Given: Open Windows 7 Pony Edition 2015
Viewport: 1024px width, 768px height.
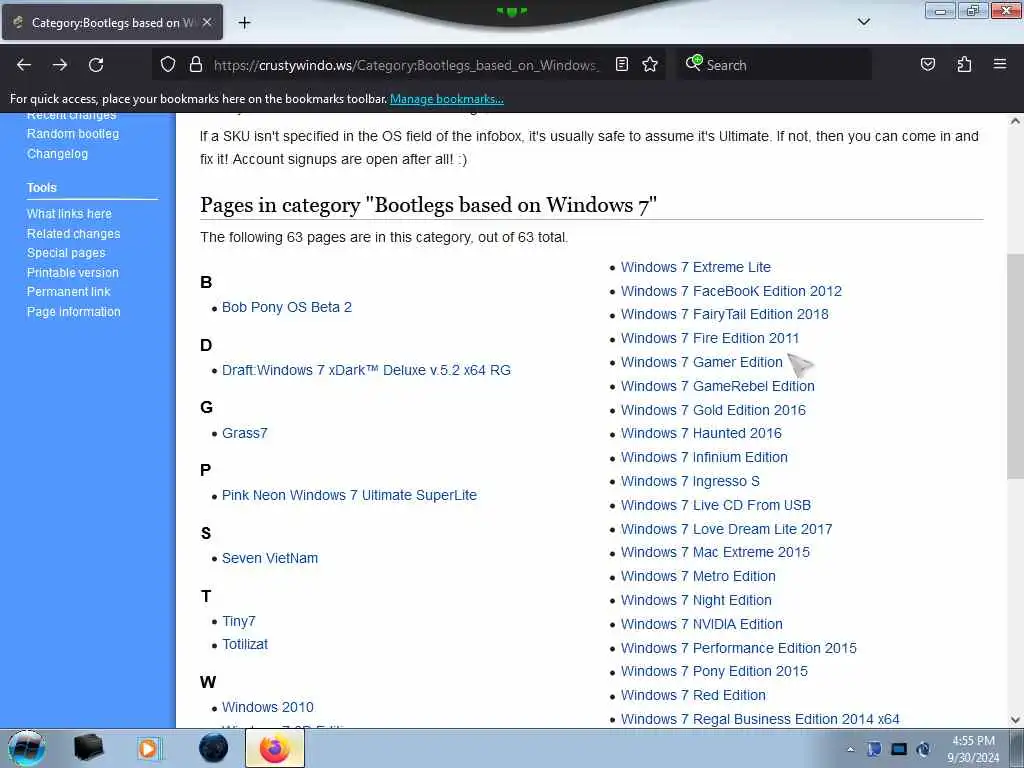Looking at the screenshot, I should click(714, 671).
